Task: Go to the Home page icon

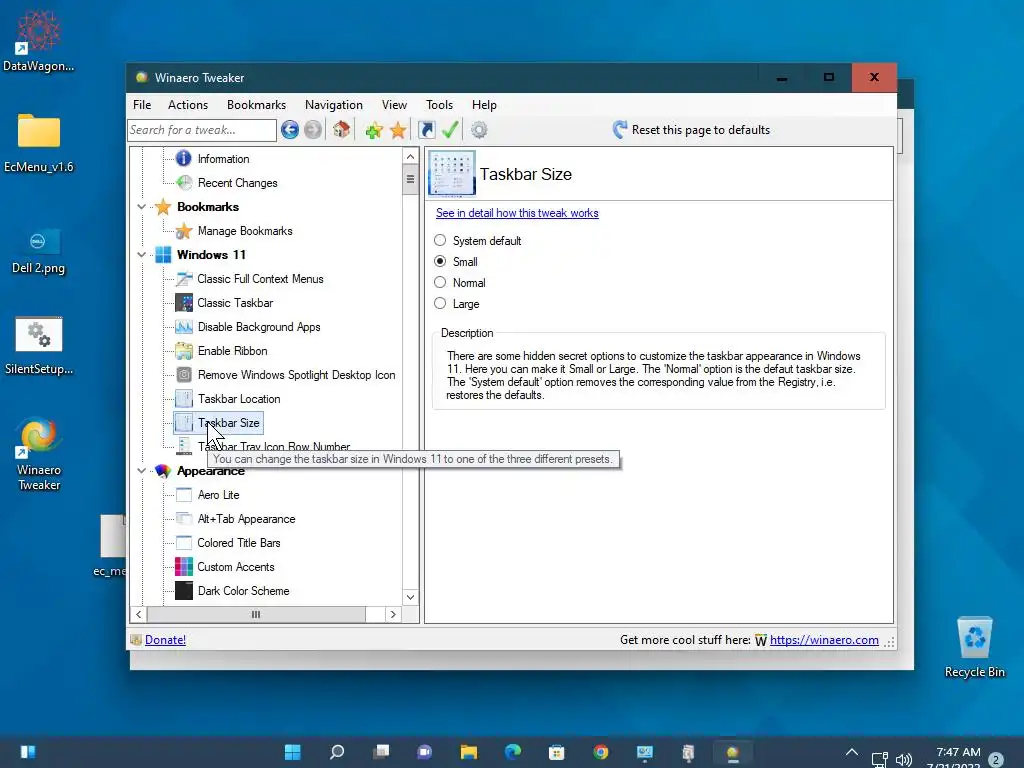Action: tap(341, 130)
